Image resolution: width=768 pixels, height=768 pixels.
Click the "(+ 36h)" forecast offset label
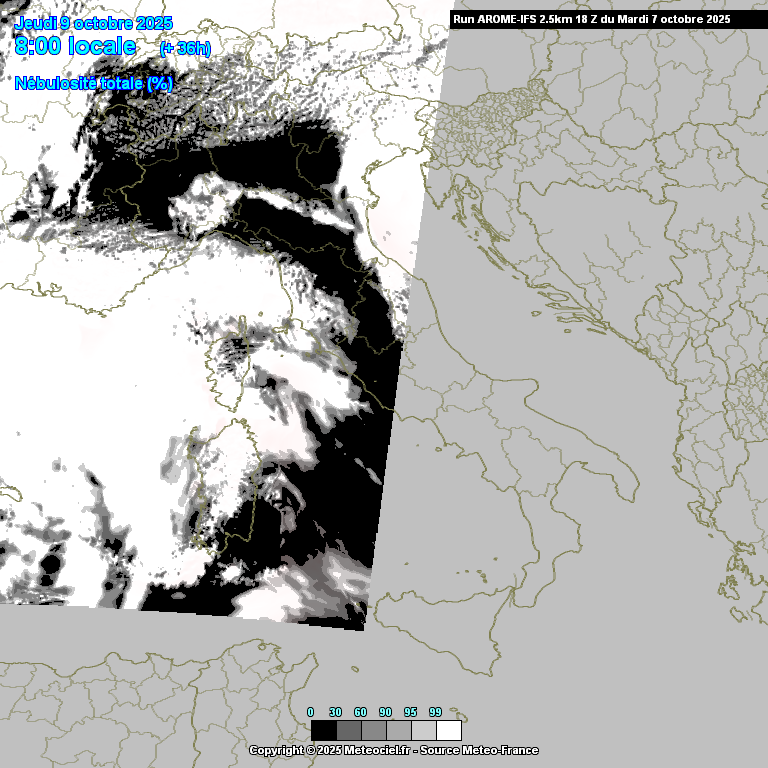(185, 49)
